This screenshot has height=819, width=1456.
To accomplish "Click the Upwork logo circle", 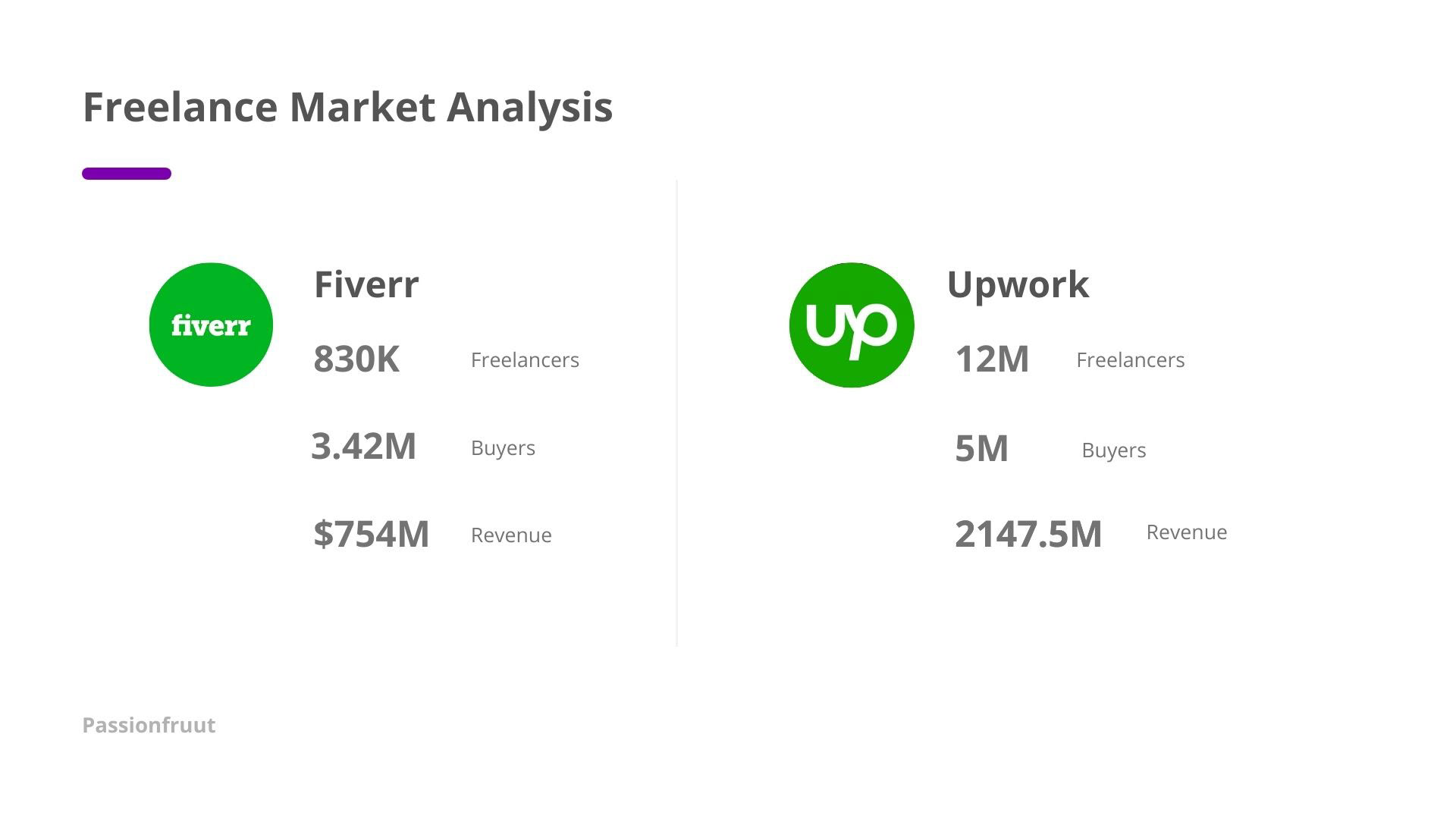I will click(851, 325).
